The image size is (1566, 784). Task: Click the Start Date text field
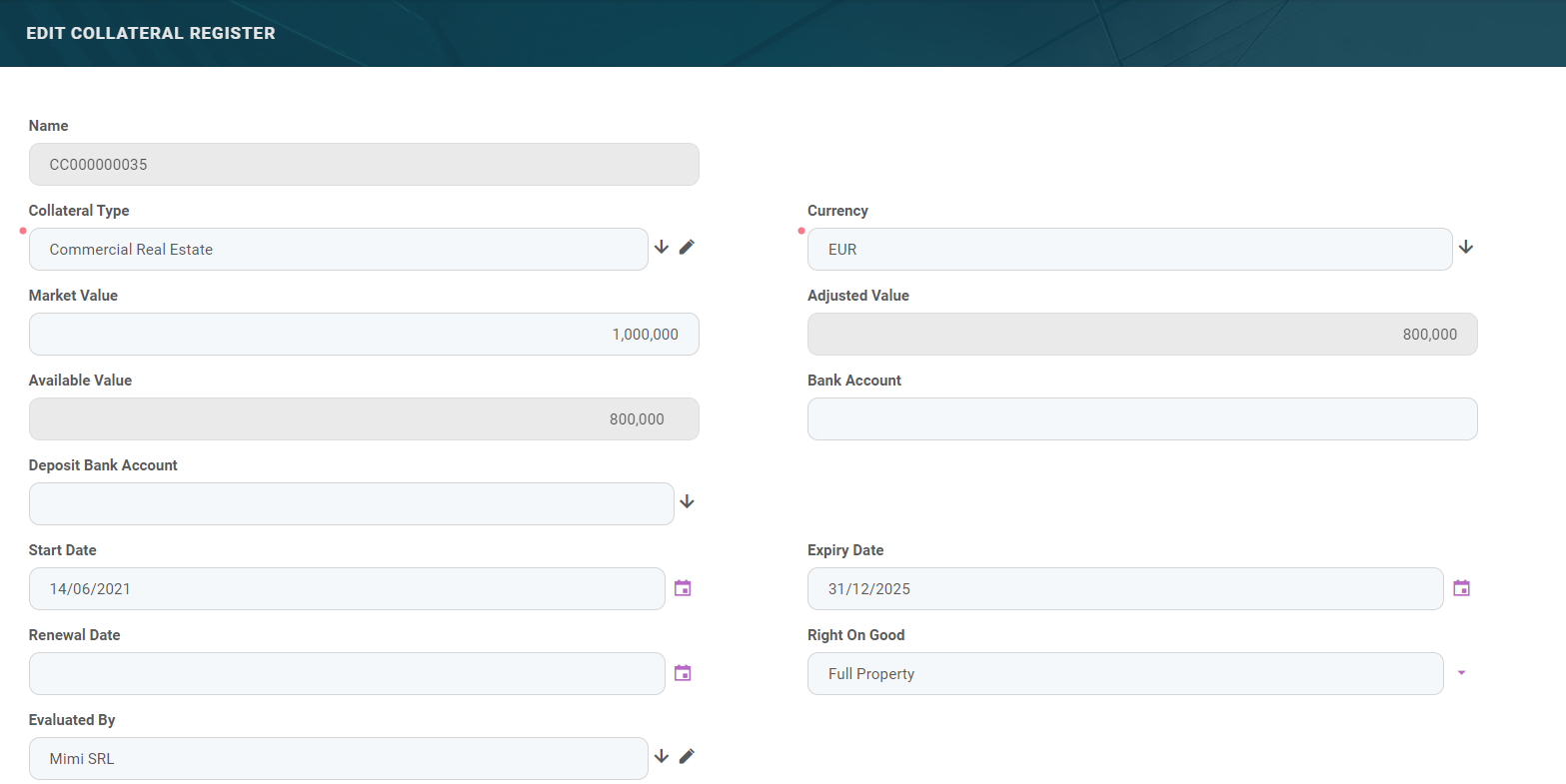(346, 589)
